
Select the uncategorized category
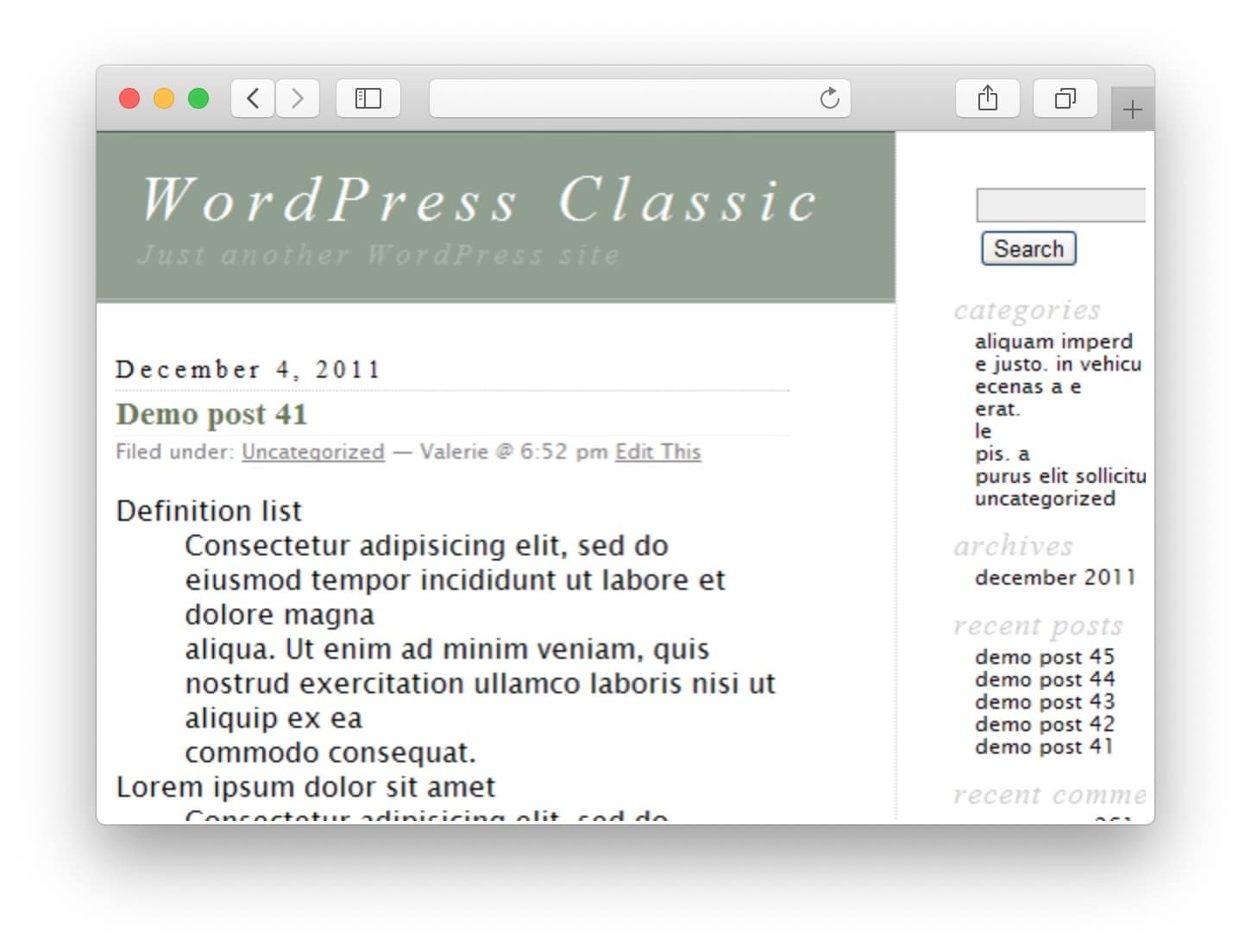click(1045, 498)
